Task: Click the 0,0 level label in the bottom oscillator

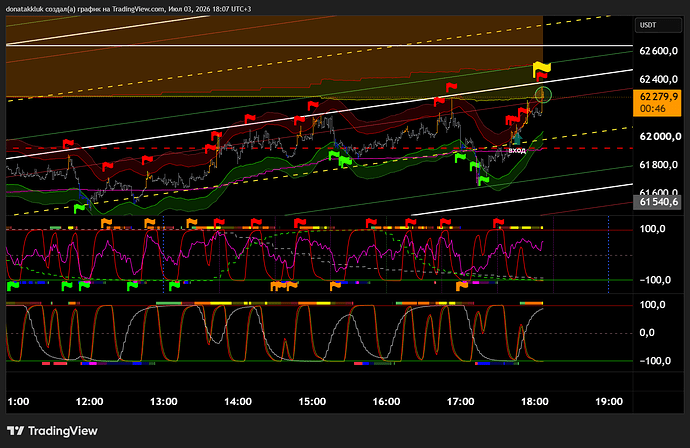Action: pos(647,333)
